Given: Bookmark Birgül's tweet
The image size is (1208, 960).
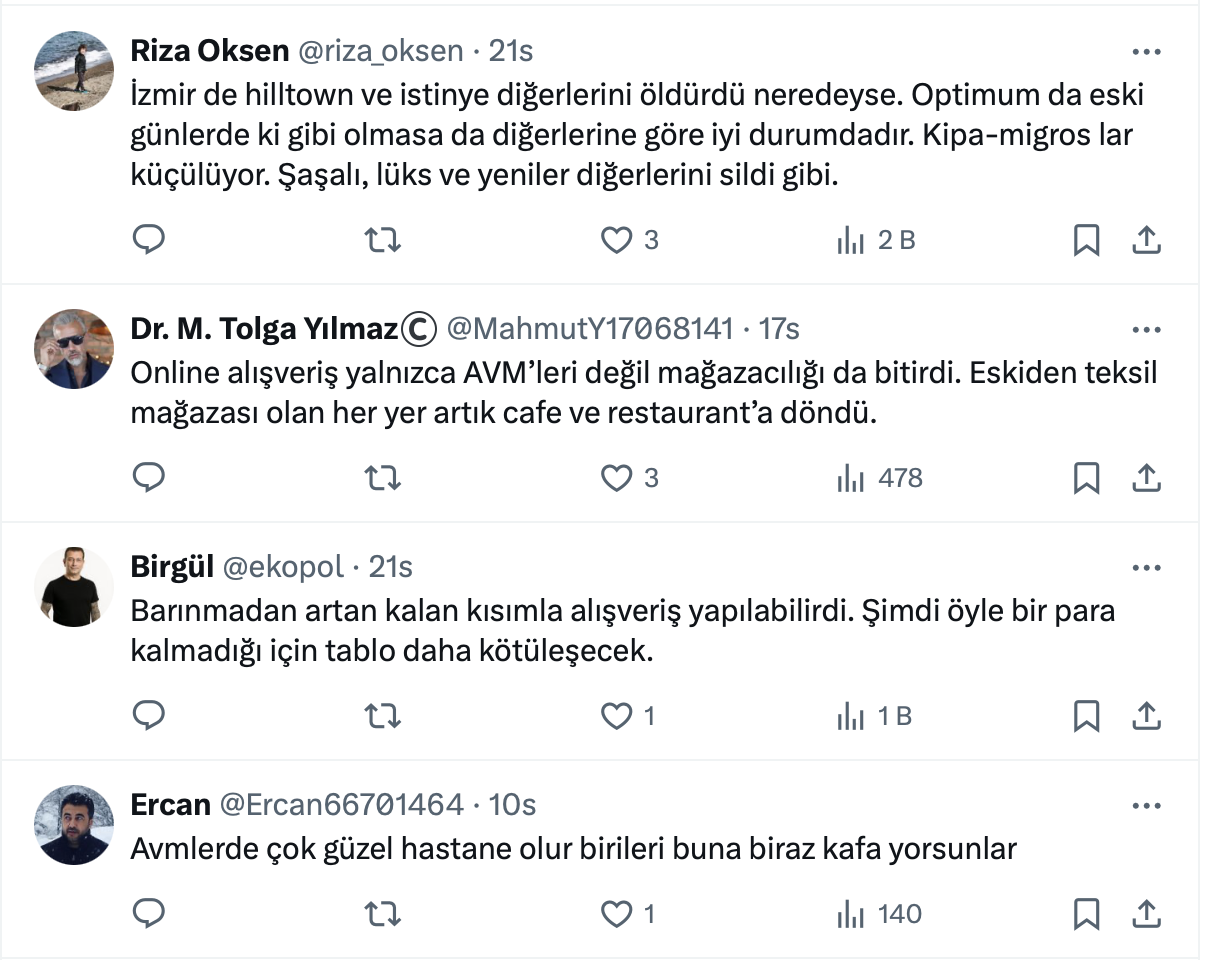Looking at the screenshot, I should click(1086, 716).
